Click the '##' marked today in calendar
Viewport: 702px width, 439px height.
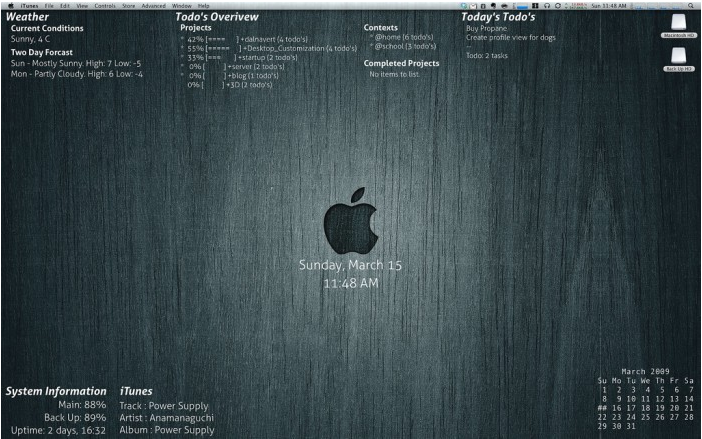[602, 408]
